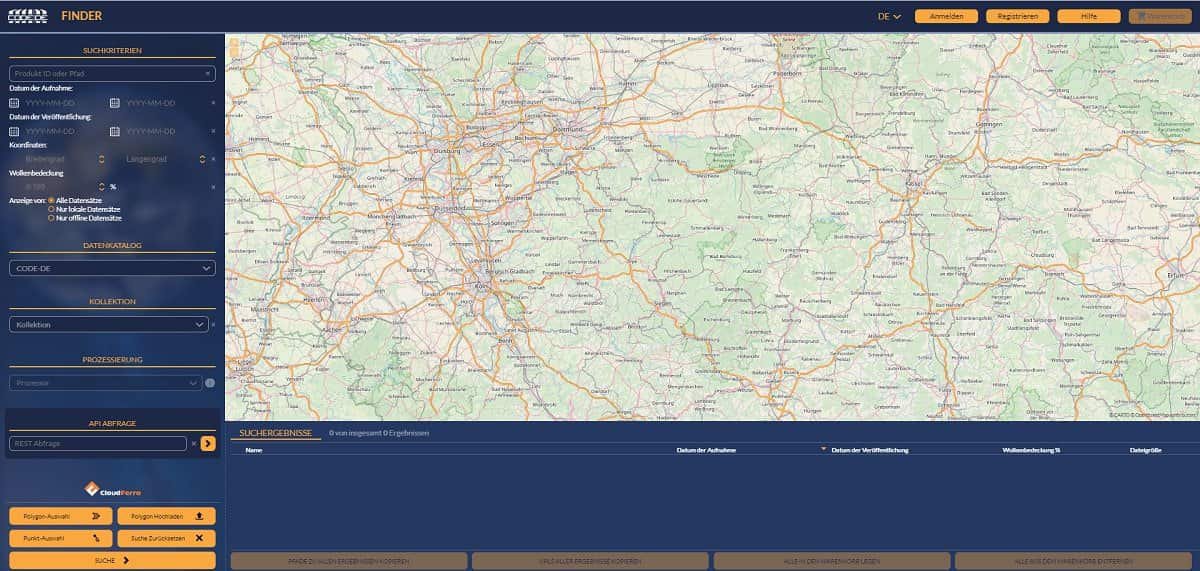Click the Anmelden button
Viewport: 1200px width, 571px height.
[946, 16]
